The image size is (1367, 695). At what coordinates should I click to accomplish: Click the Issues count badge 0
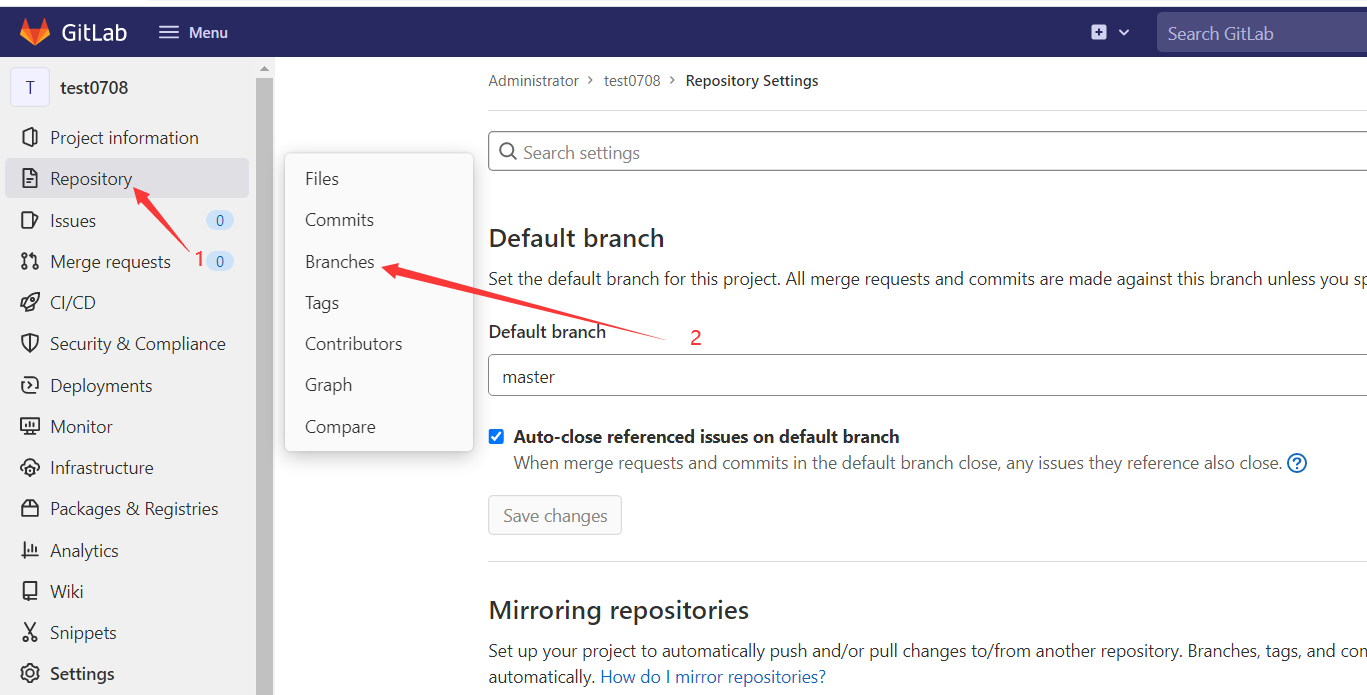click(x=220, y=220)
